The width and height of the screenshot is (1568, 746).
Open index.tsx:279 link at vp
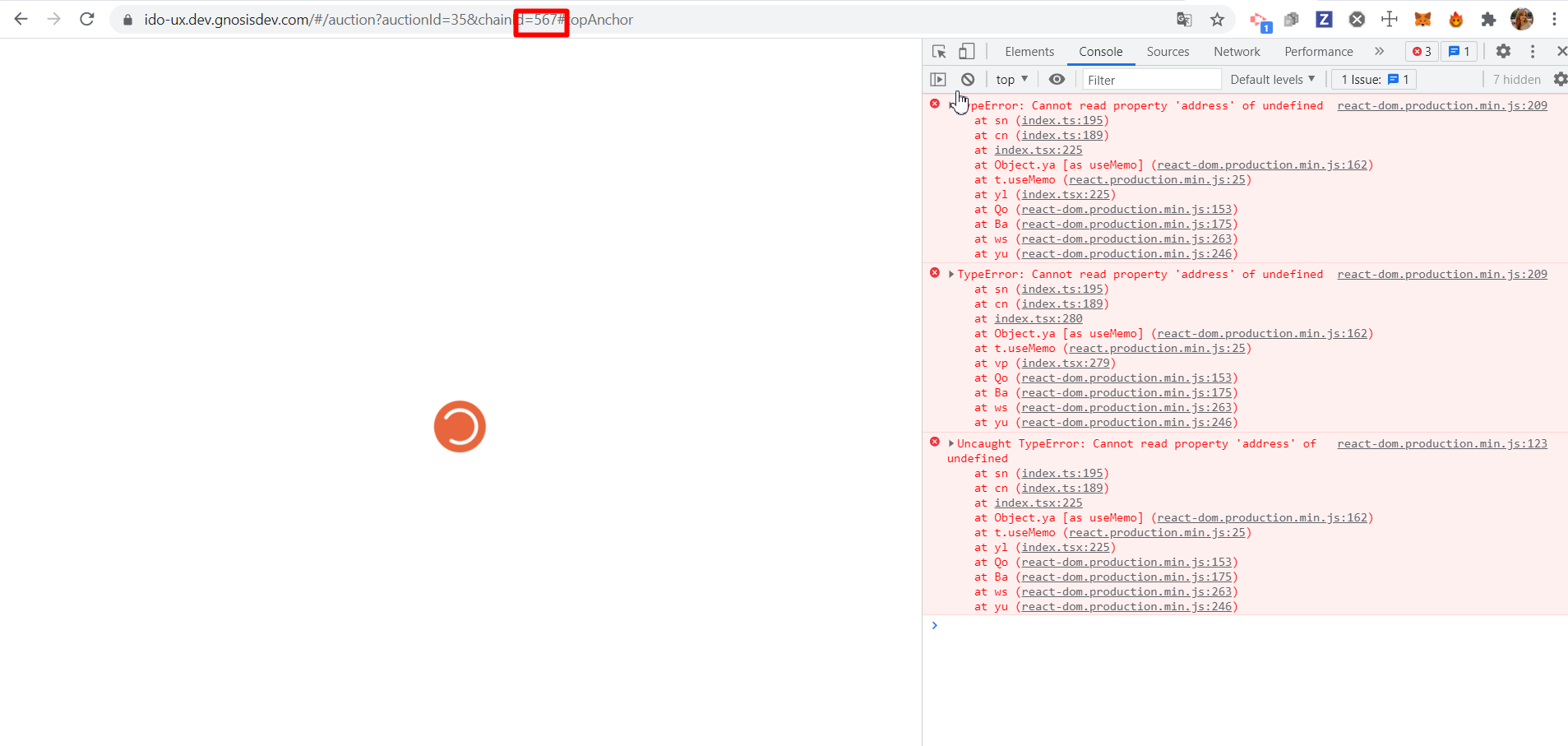pos(1066,363)
